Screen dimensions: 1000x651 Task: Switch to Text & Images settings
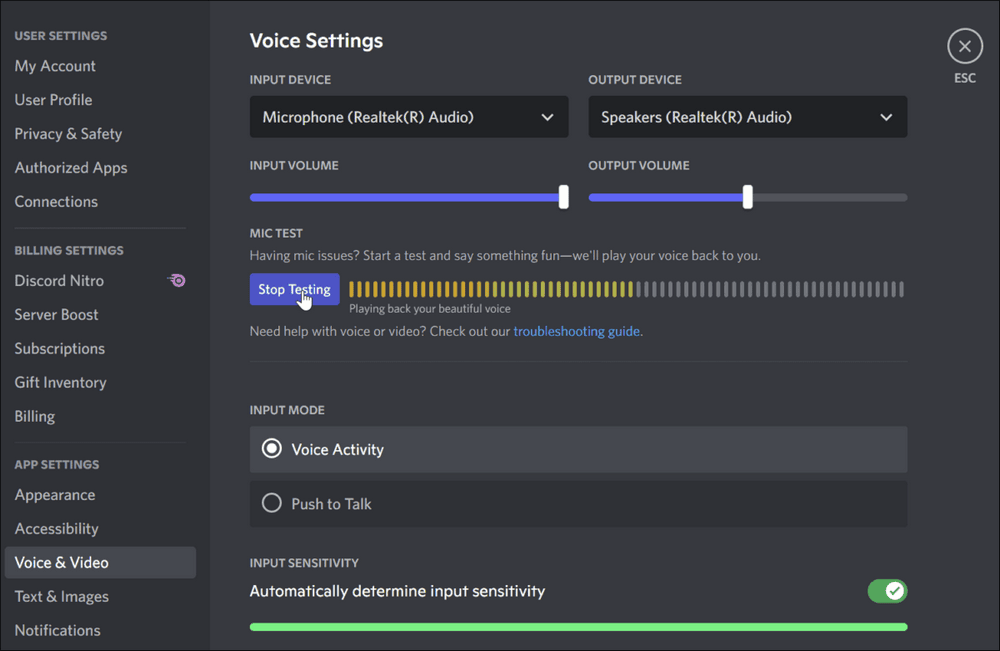pyautogui.click(x=61, y=597)
